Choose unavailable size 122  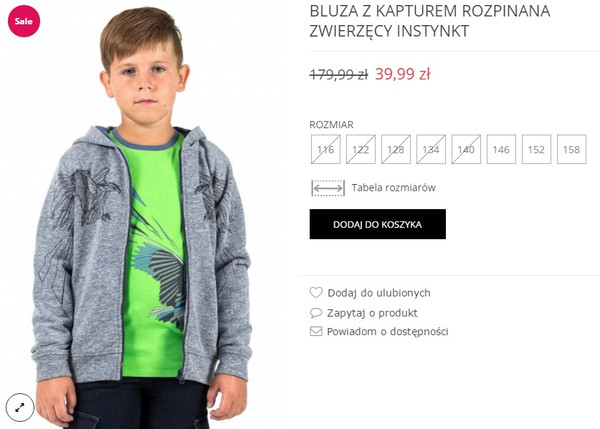(x=361, y=149)
